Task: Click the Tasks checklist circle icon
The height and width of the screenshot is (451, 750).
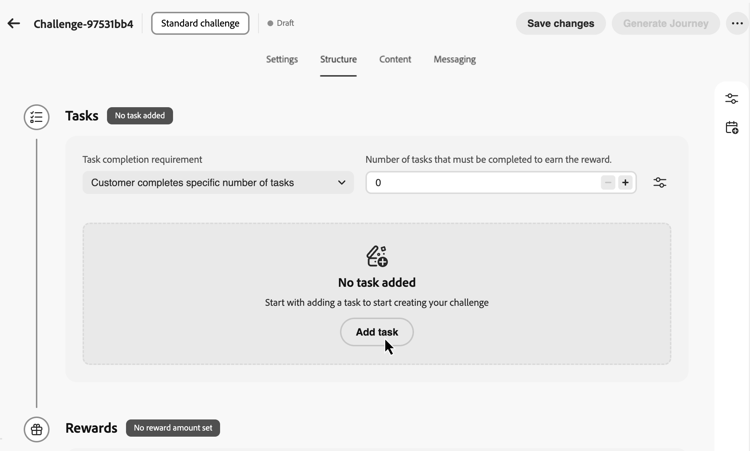Action: coord(36,117)
